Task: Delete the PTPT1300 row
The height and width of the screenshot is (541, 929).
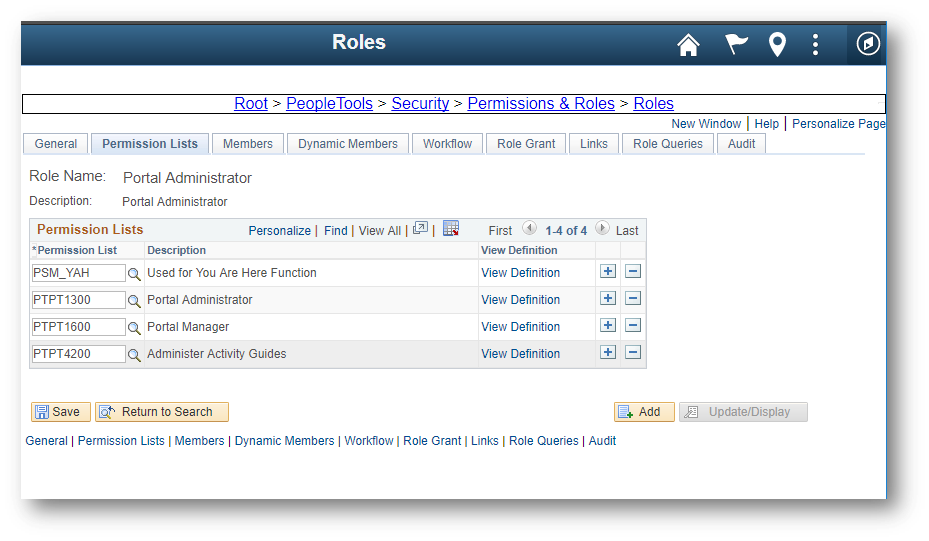Action: tap(633, 298)
